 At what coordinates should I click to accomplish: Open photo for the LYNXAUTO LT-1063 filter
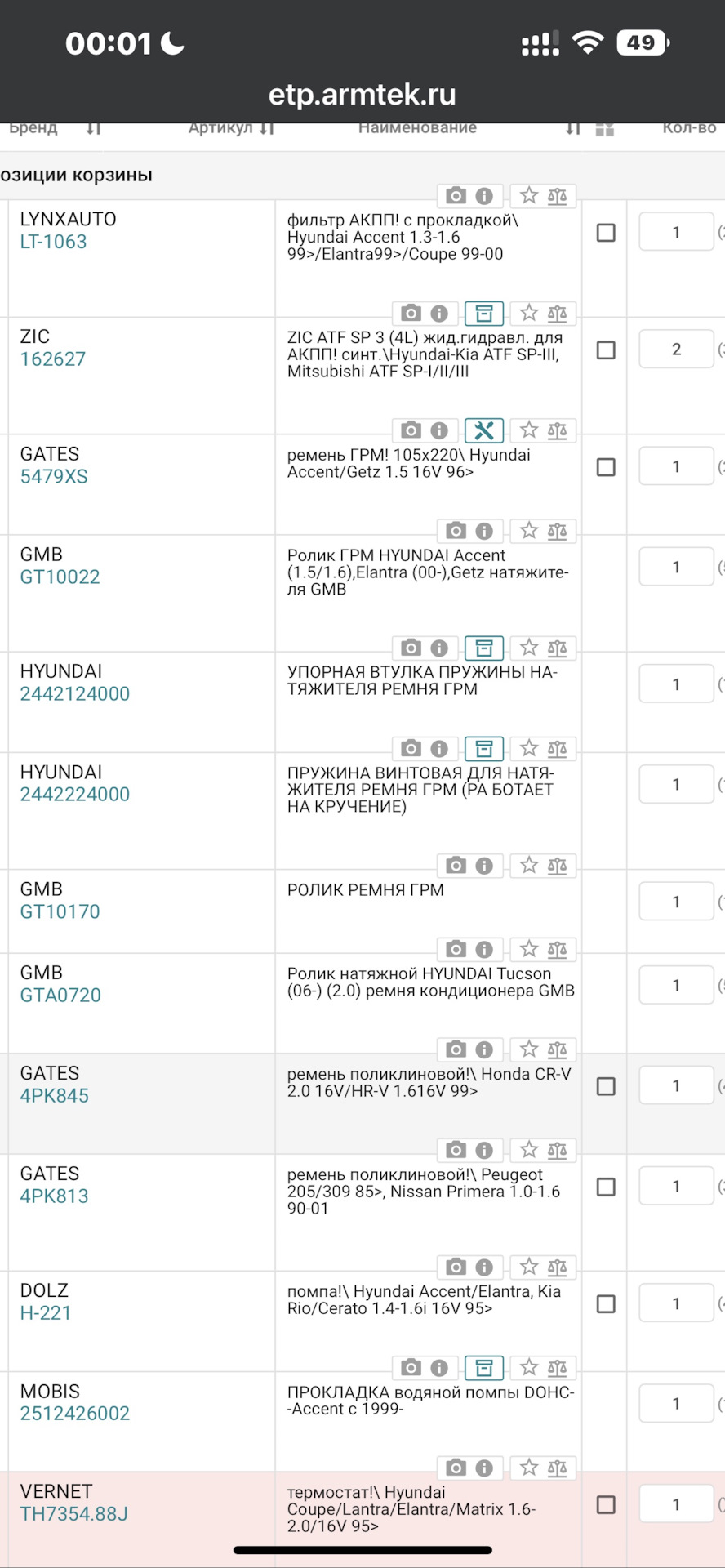point(456,196)
